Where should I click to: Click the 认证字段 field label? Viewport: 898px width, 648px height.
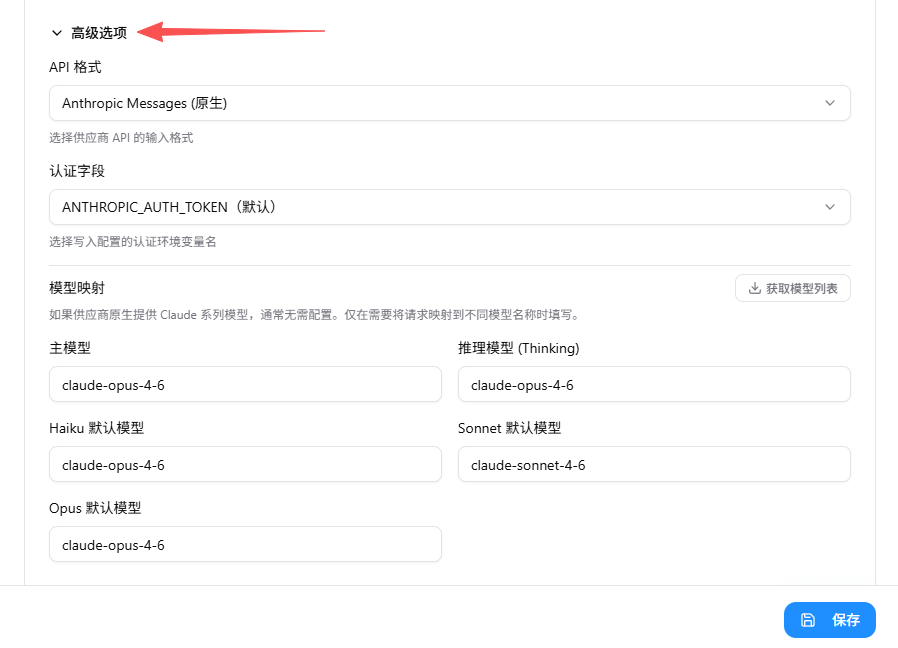(77, 172)
